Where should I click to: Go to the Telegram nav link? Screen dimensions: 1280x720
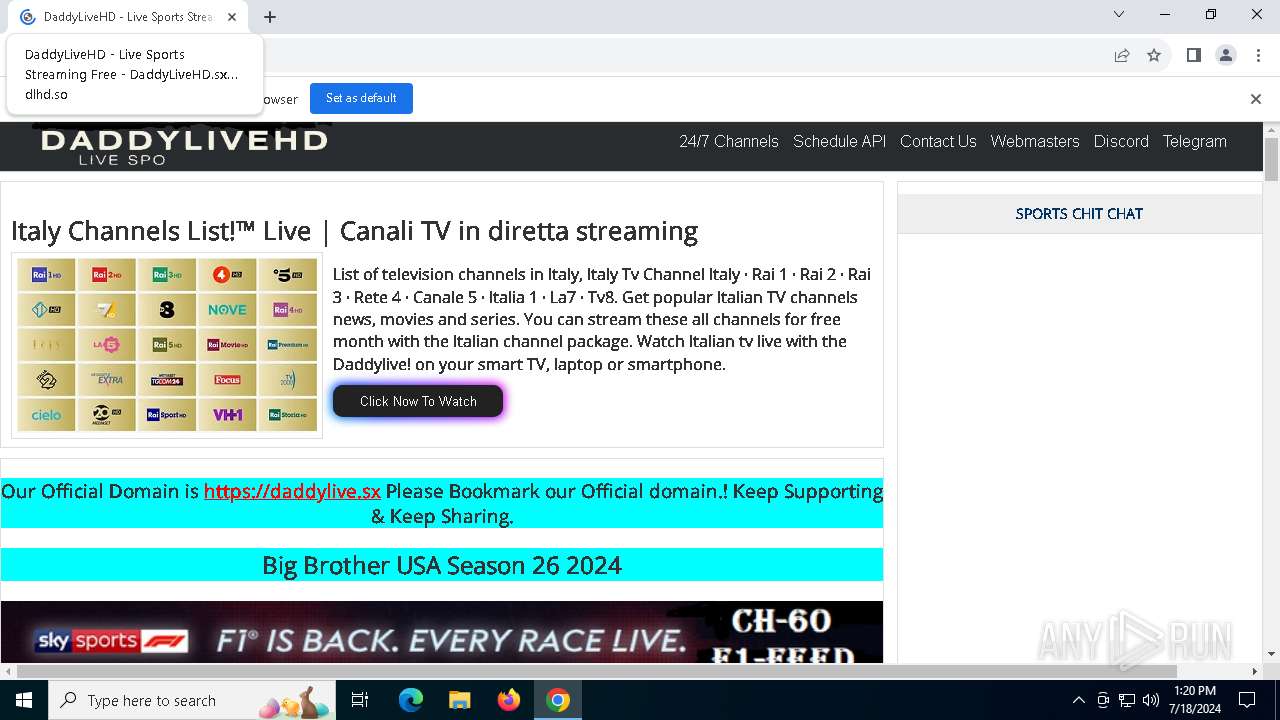[x=1194, y=141]
